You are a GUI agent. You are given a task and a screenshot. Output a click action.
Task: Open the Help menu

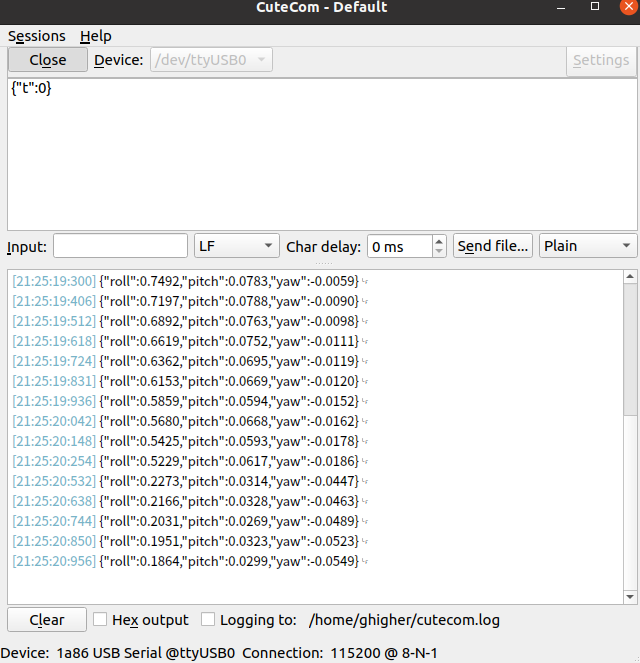(x=96, y=36)
